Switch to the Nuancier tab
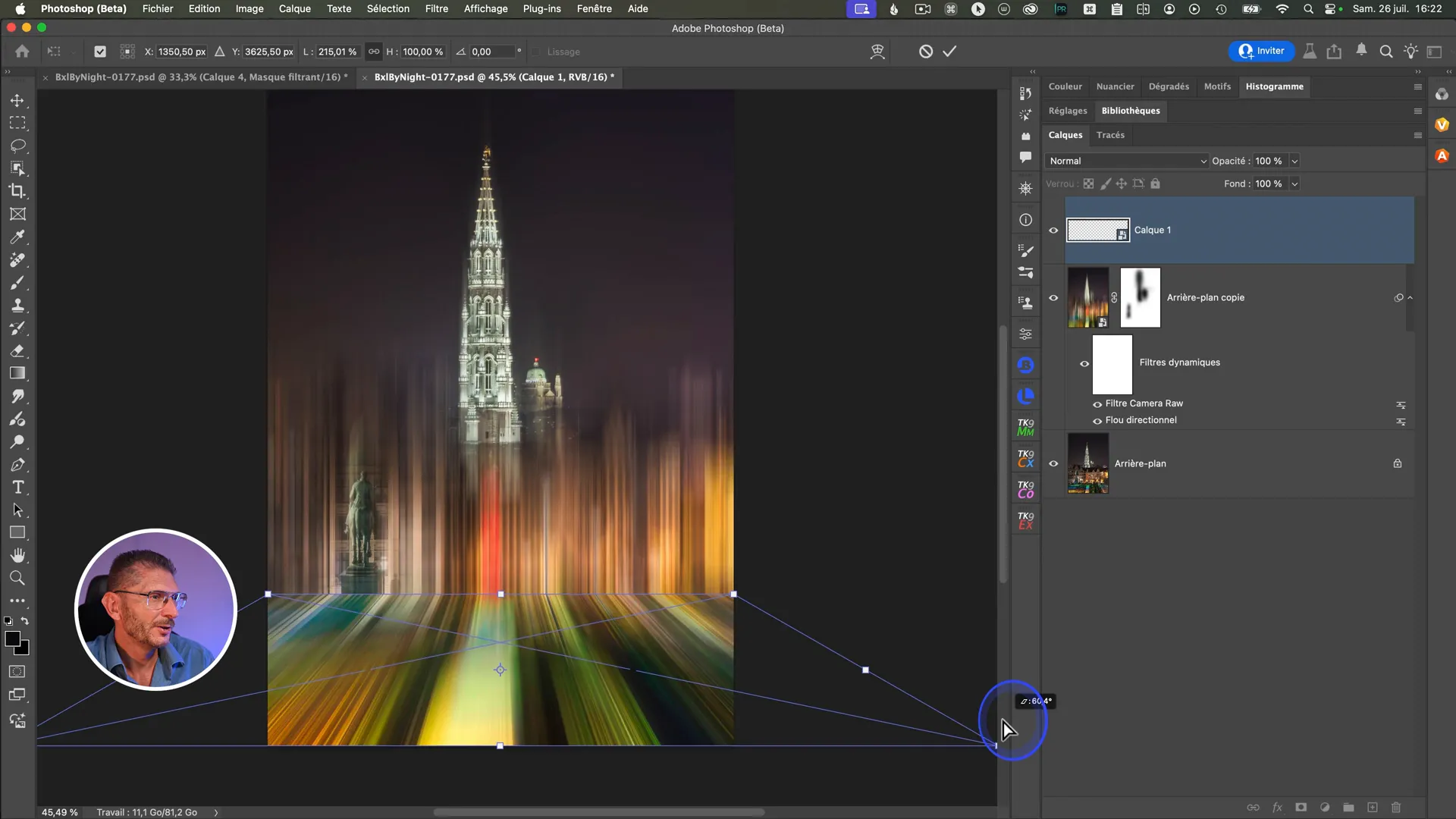This screenshot has height=819, width=1456. [x=1115, y=86]
